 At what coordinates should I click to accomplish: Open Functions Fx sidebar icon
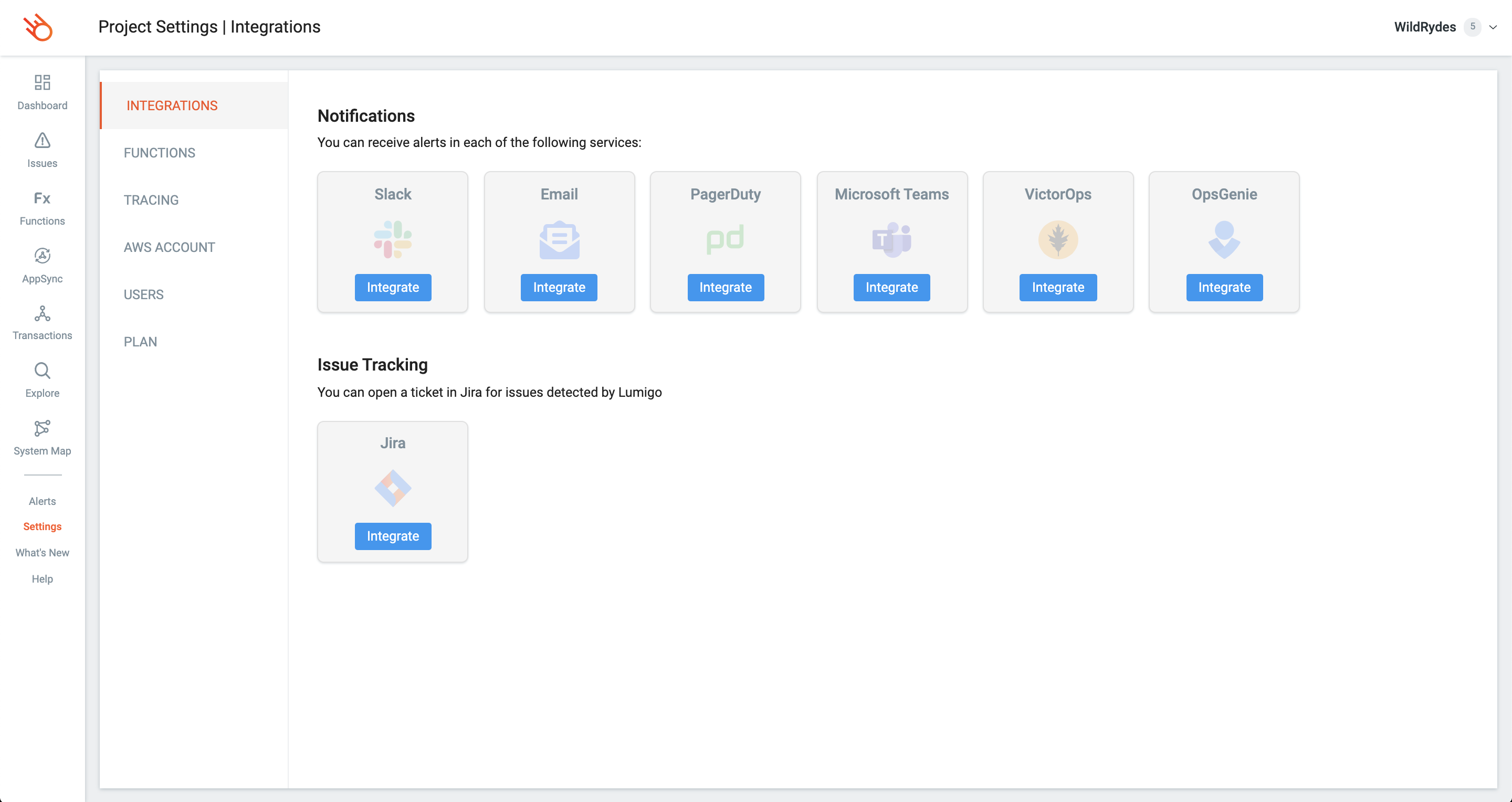[42, 198]
